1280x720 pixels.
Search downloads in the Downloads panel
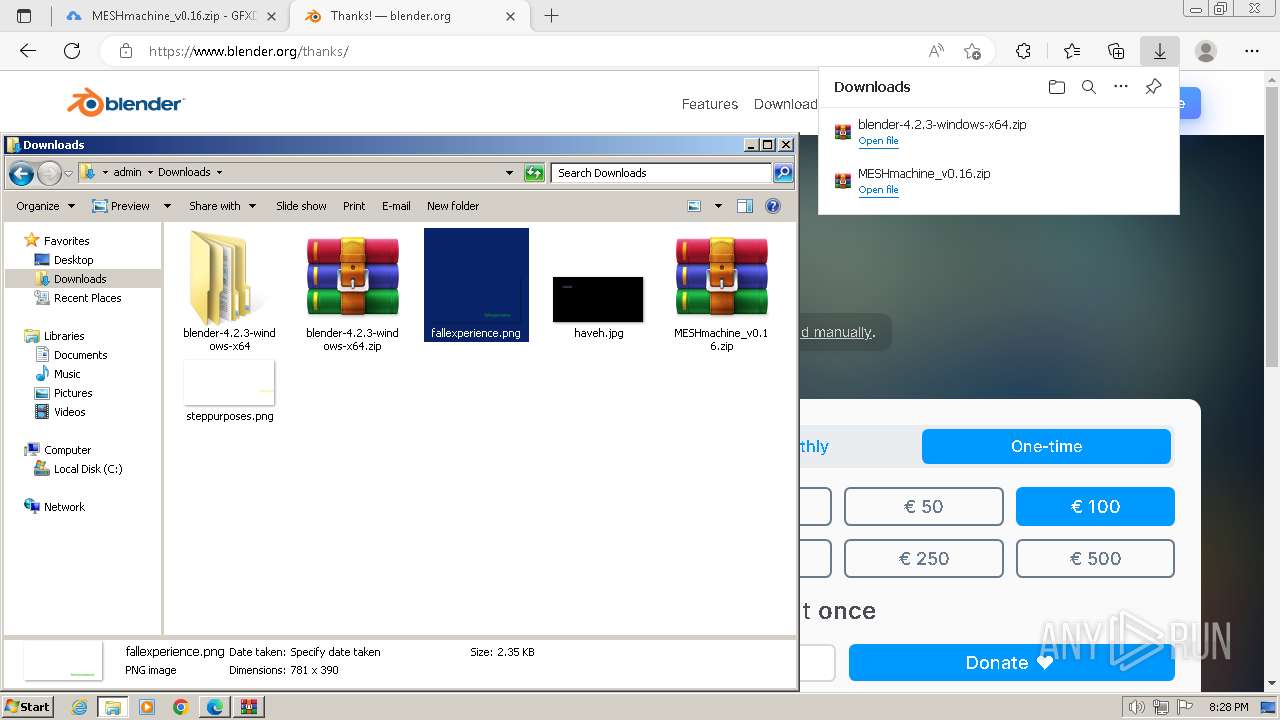pos(1089,87)
